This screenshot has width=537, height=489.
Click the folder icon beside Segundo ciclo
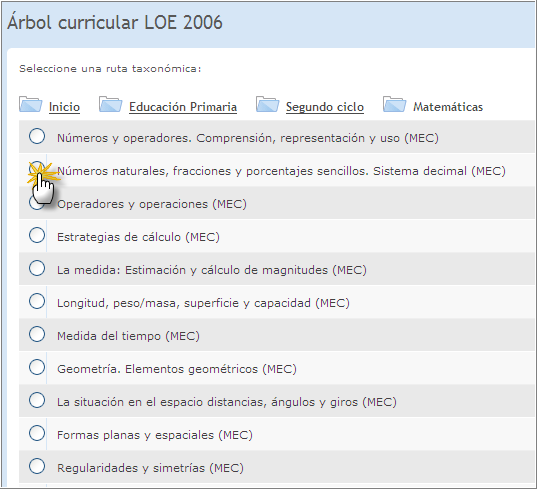point(267,104)
